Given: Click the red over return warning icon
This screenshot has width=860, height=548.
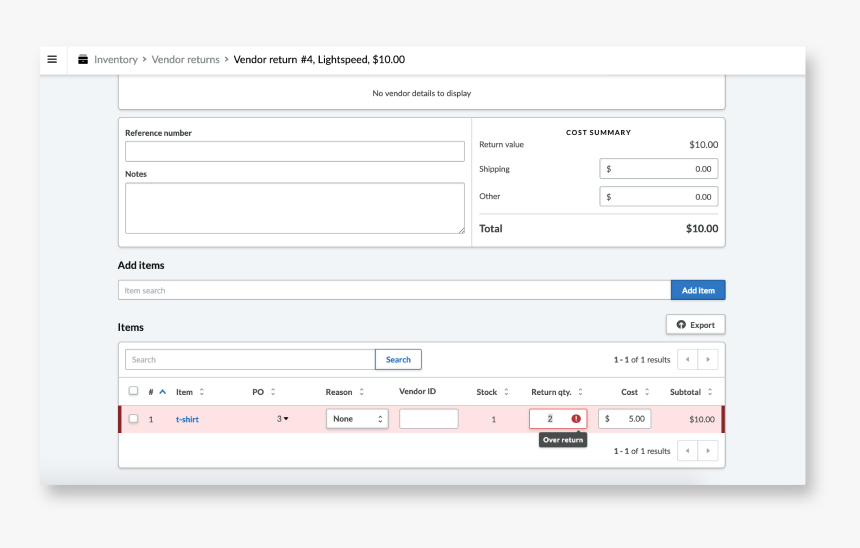Looking at the screenshot, I should [x=576, y=419].
